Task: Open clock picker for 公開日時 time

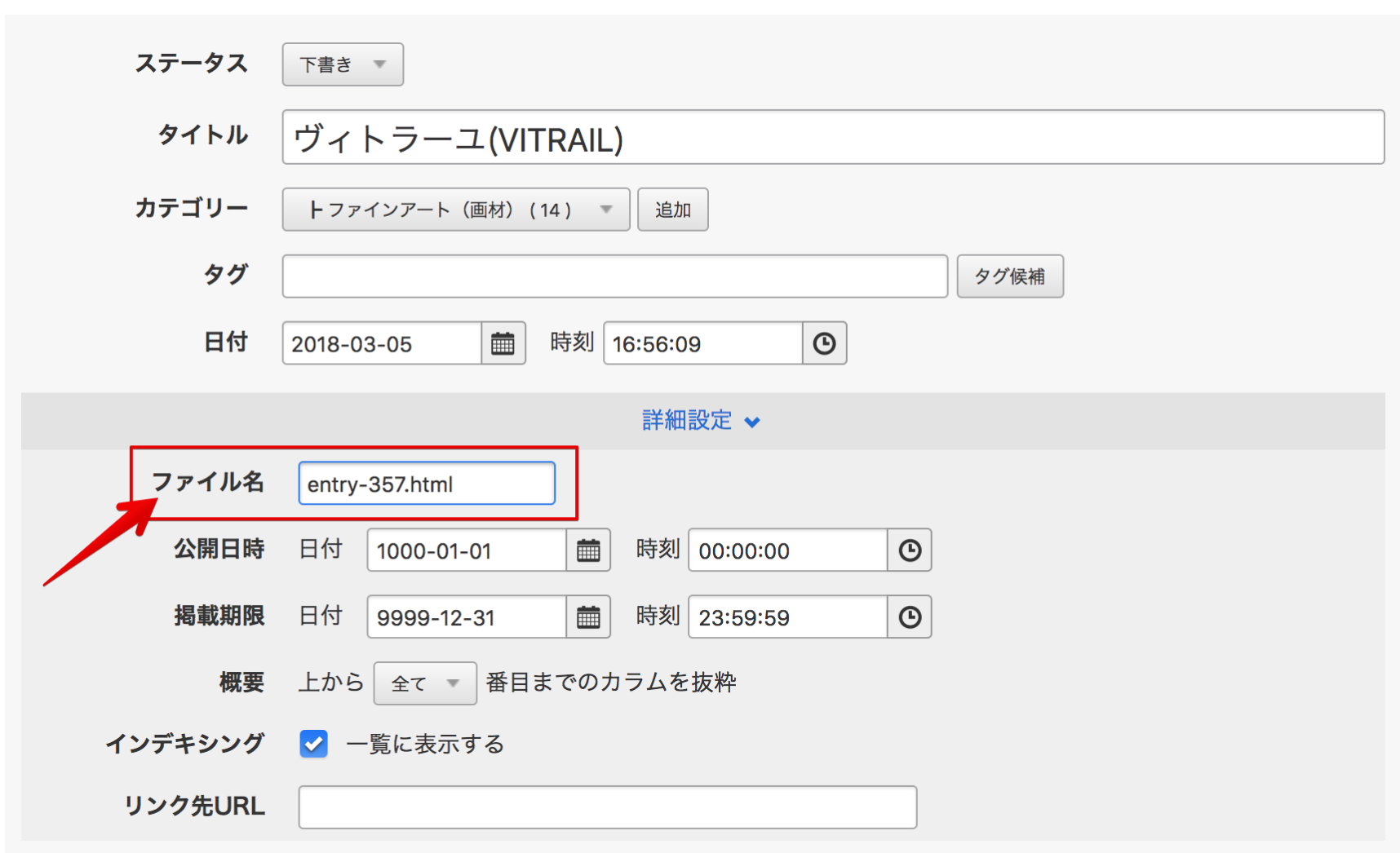Action: click(910, 550)
